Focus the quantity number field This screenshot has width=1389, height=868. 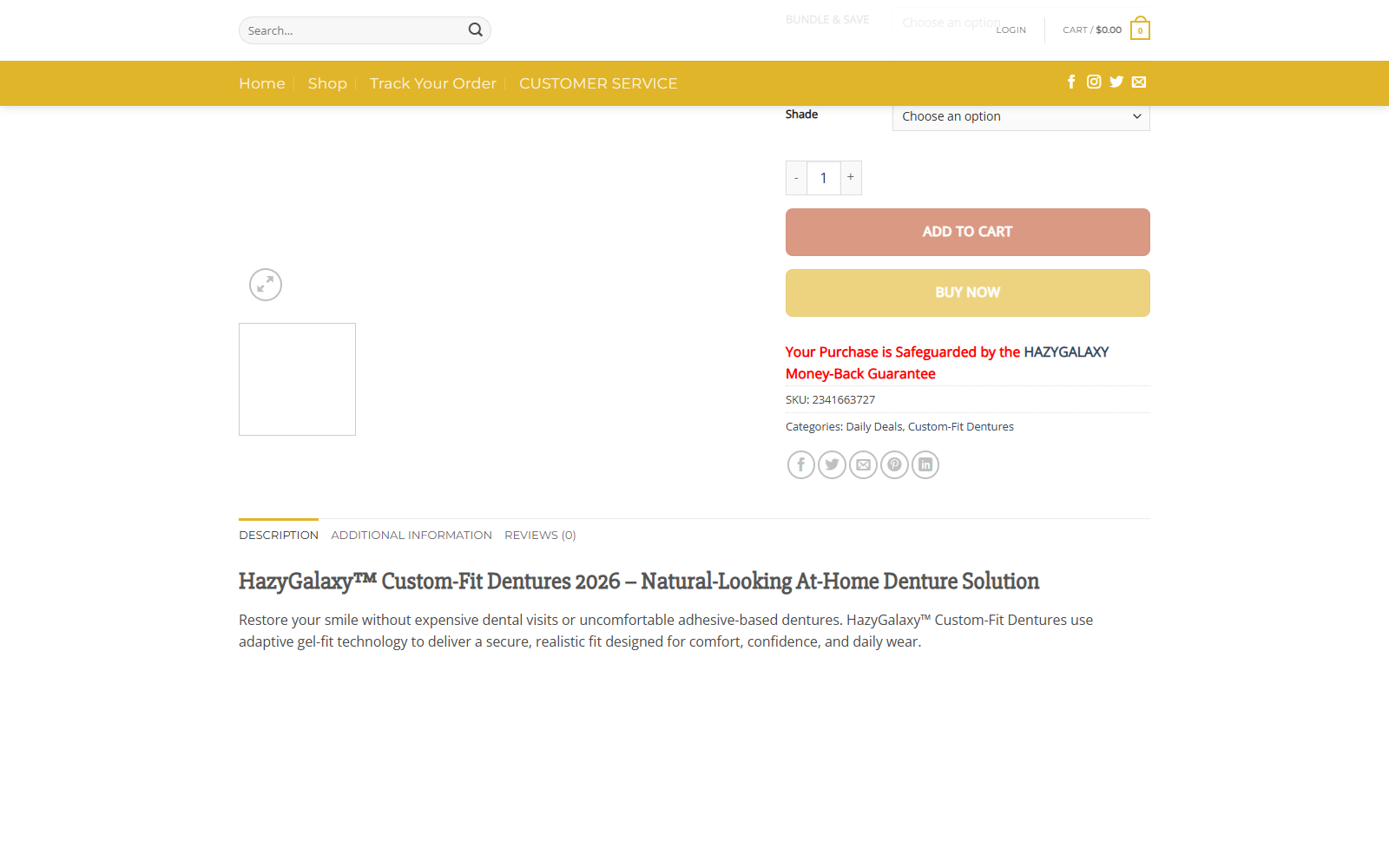point(824,178)
